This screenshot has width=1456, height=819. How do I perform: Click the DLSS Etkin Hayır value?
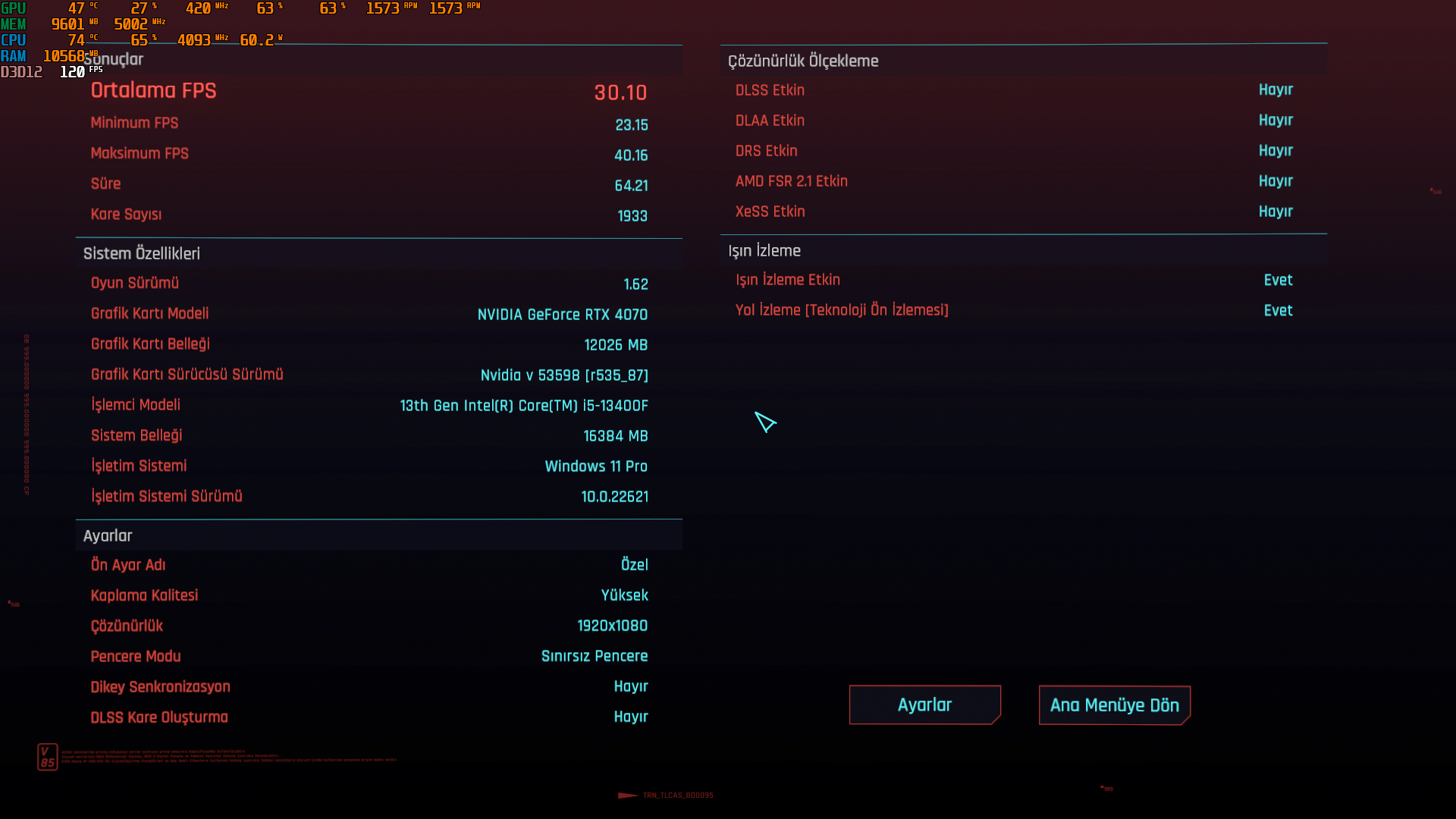coord(1276,90)
